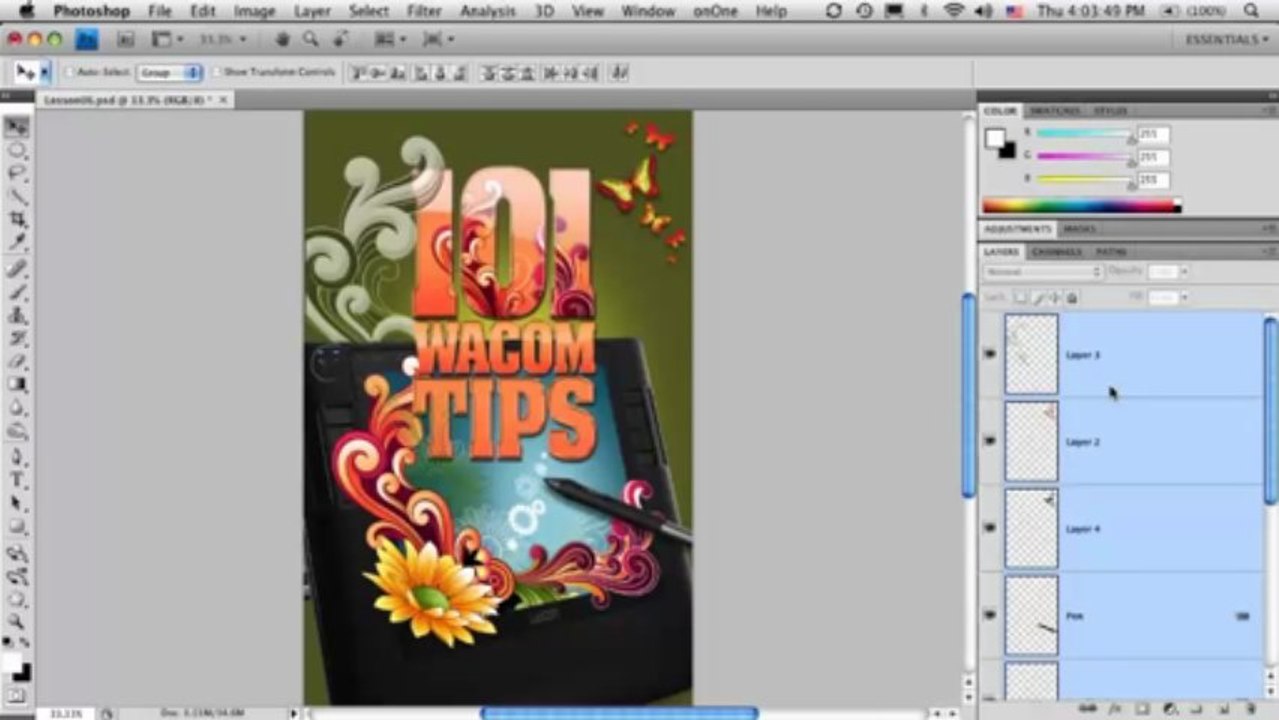Screen dimensions: 1279x720
Task: Open the Layer menu
Action: tap(312, 11)
